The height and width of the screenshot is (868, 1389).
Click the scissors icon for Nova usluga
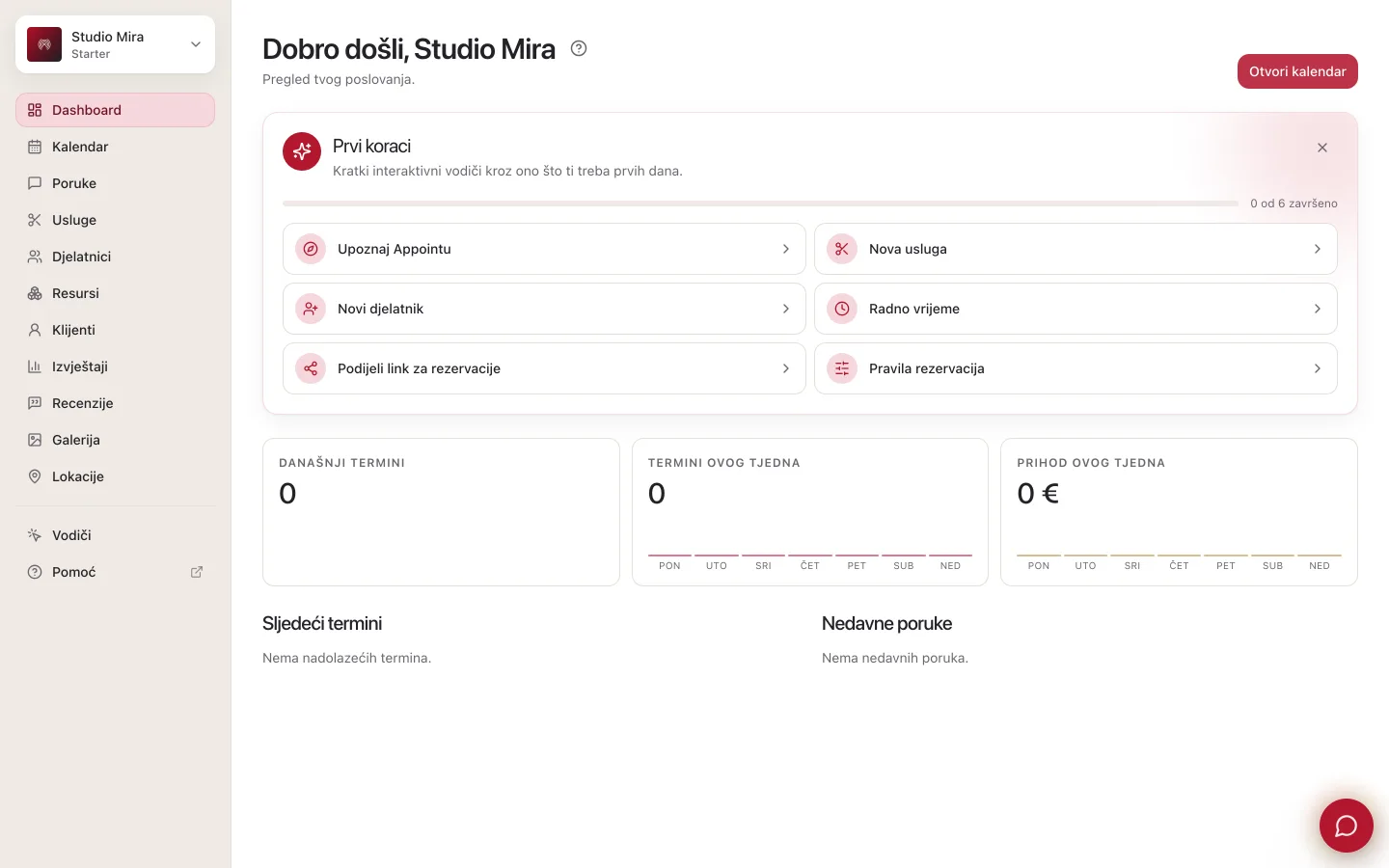point(842,249)
